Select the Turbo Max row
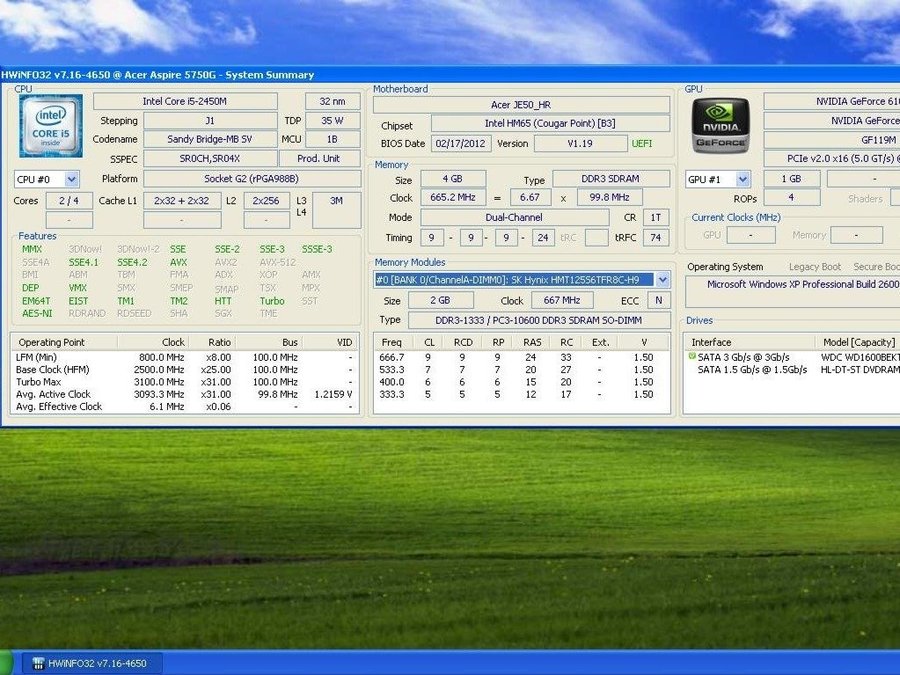The width and height of the screenshot is (900, 675). tap(184, 382)
